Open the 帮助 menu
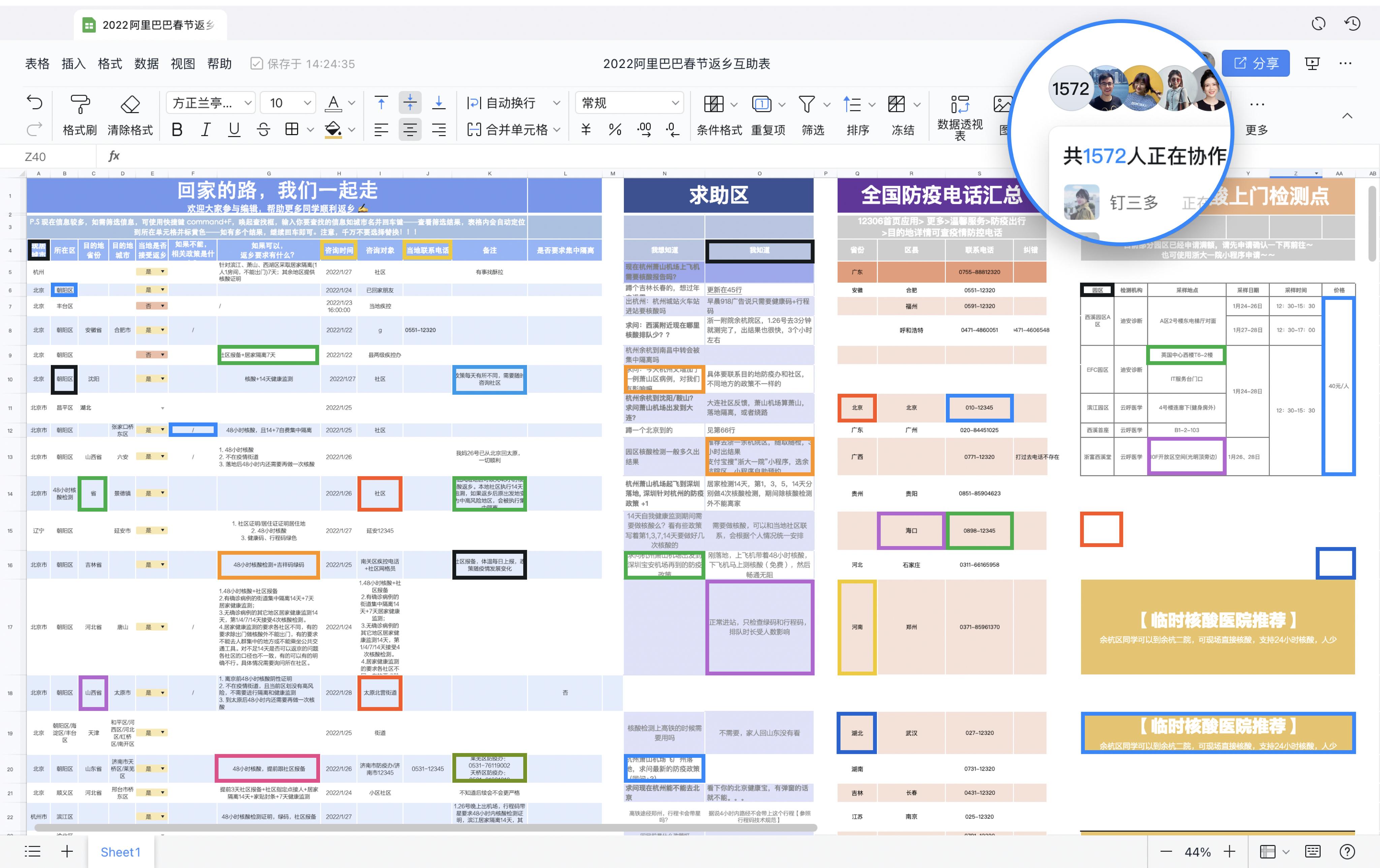The image size is (1380, 868). 219,64
